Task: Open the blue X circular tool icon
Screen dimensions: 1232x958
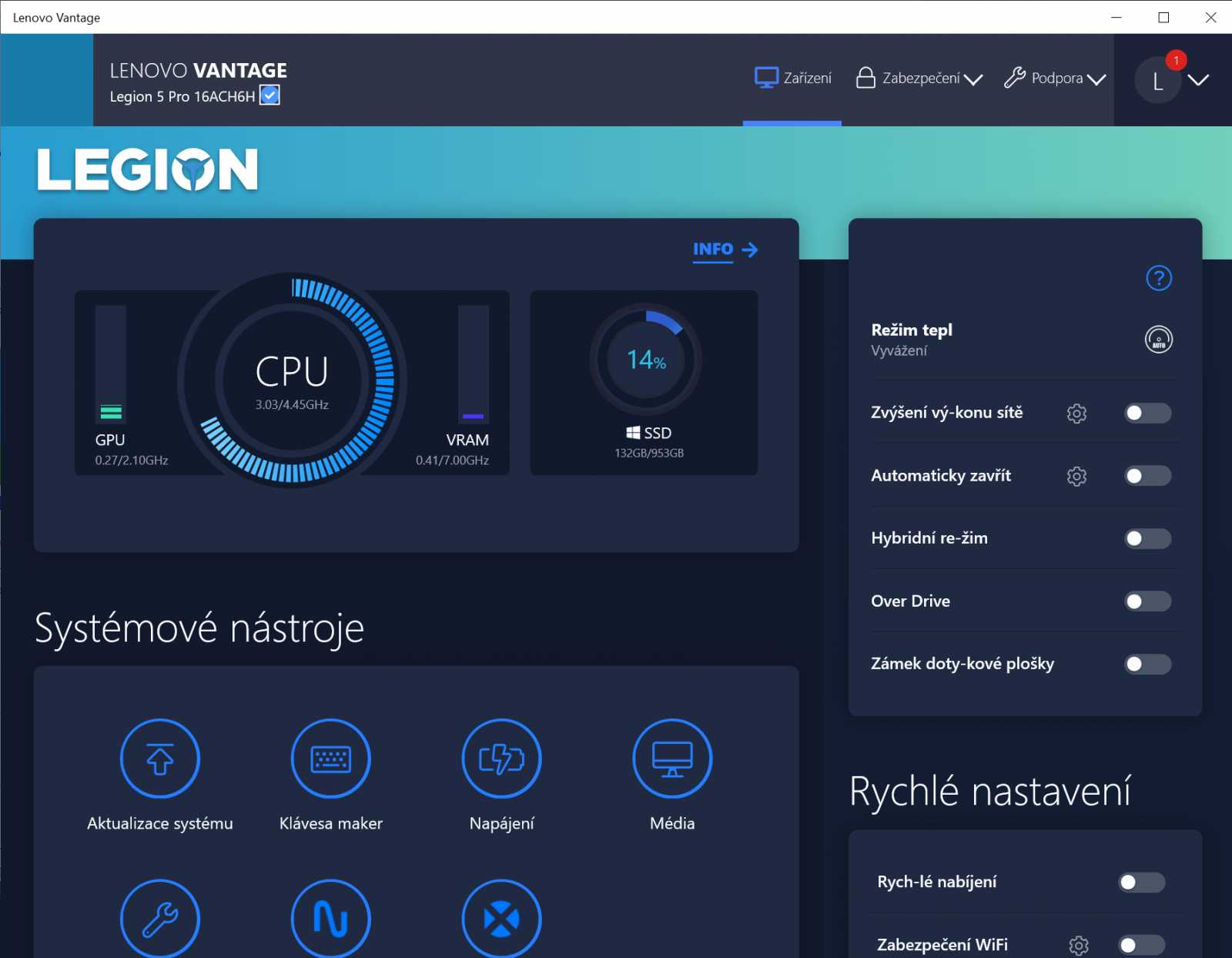Action: click(x=502, y=918)
